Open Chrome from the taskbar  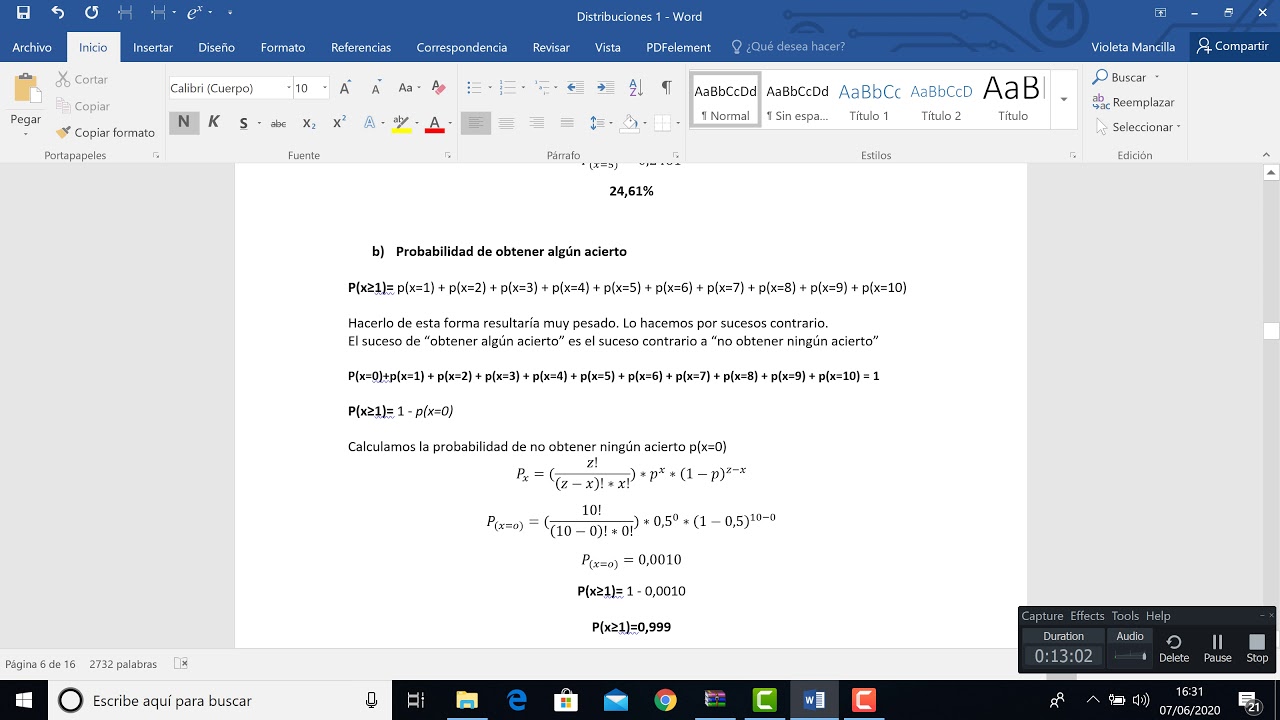pos(665,700)
